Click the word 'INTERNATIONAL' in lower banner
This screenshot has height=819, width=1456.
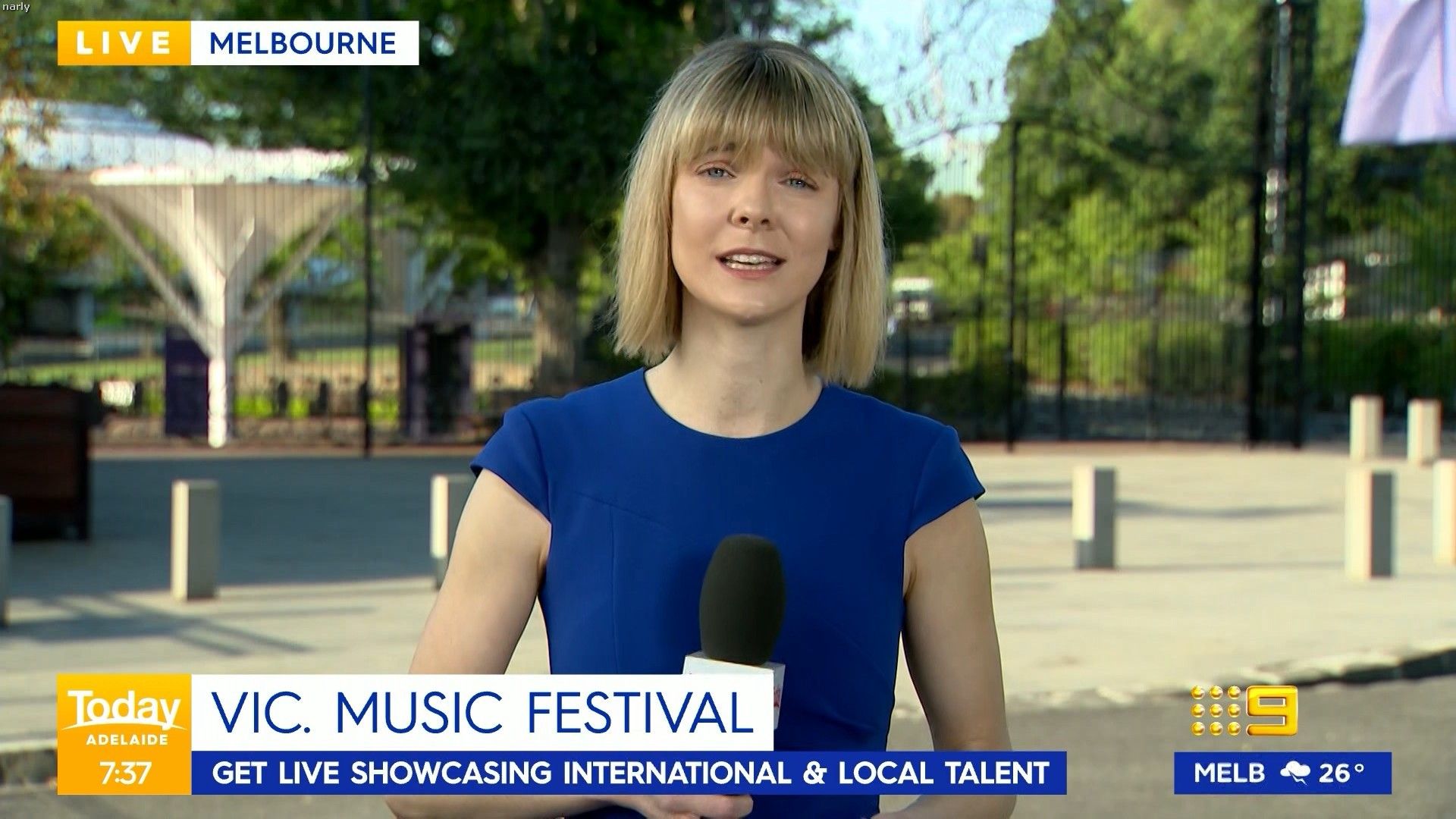tap(676, 773)
